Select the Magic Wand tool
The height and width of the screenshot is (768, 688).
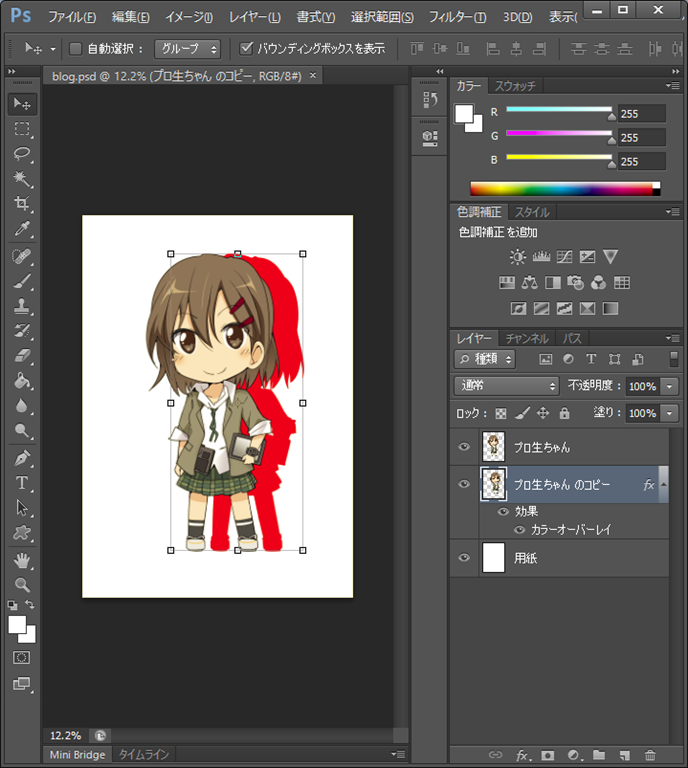point(22,179)
